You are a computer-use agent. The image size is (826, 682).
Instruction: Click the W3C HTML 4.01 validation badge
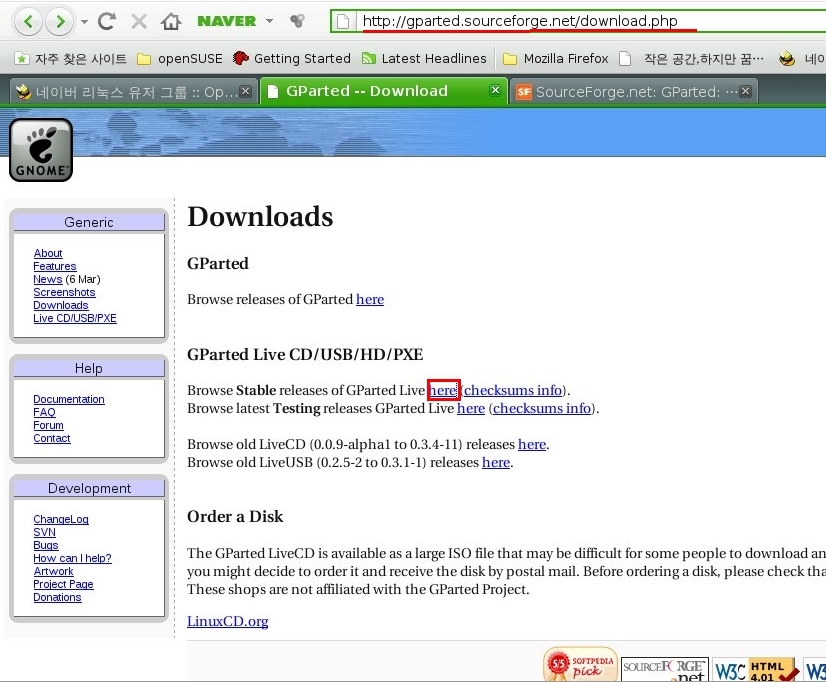(754, 669)
